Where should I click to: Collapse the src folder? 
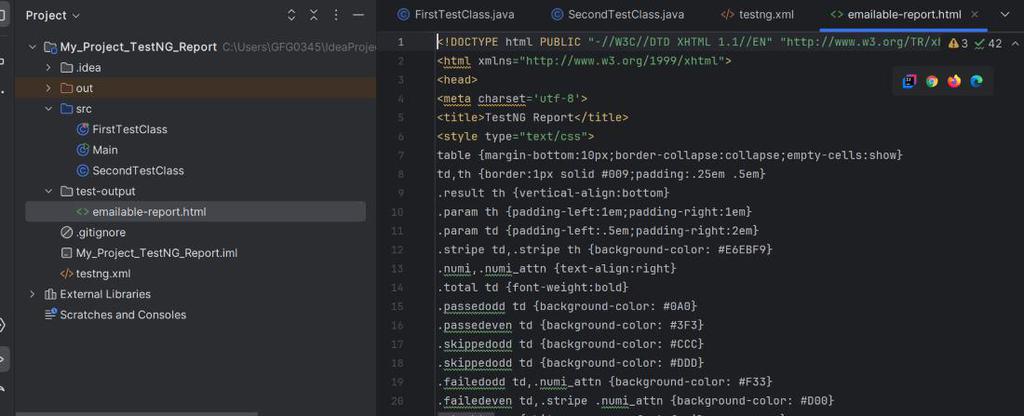point(49,109)
